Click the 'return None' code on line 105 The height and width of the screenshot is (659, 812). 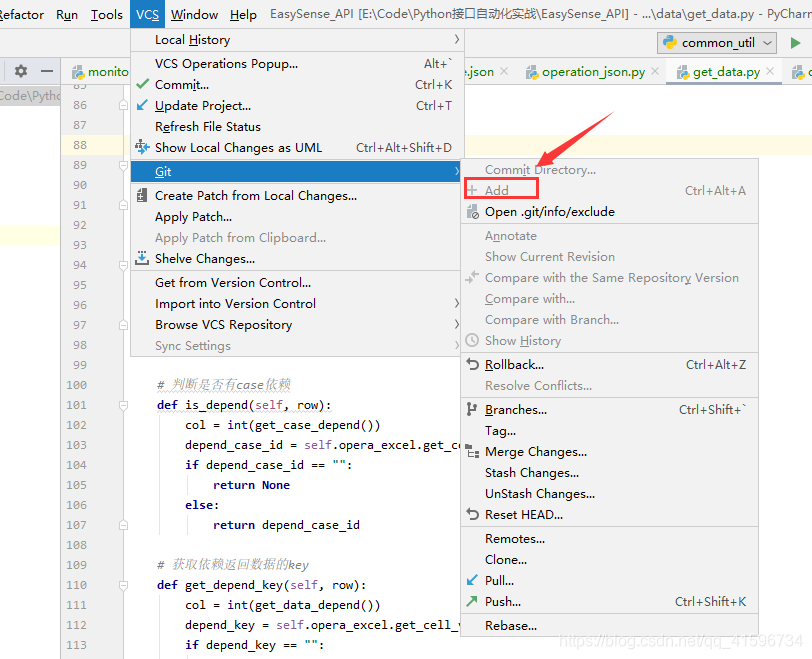(251, 485)
